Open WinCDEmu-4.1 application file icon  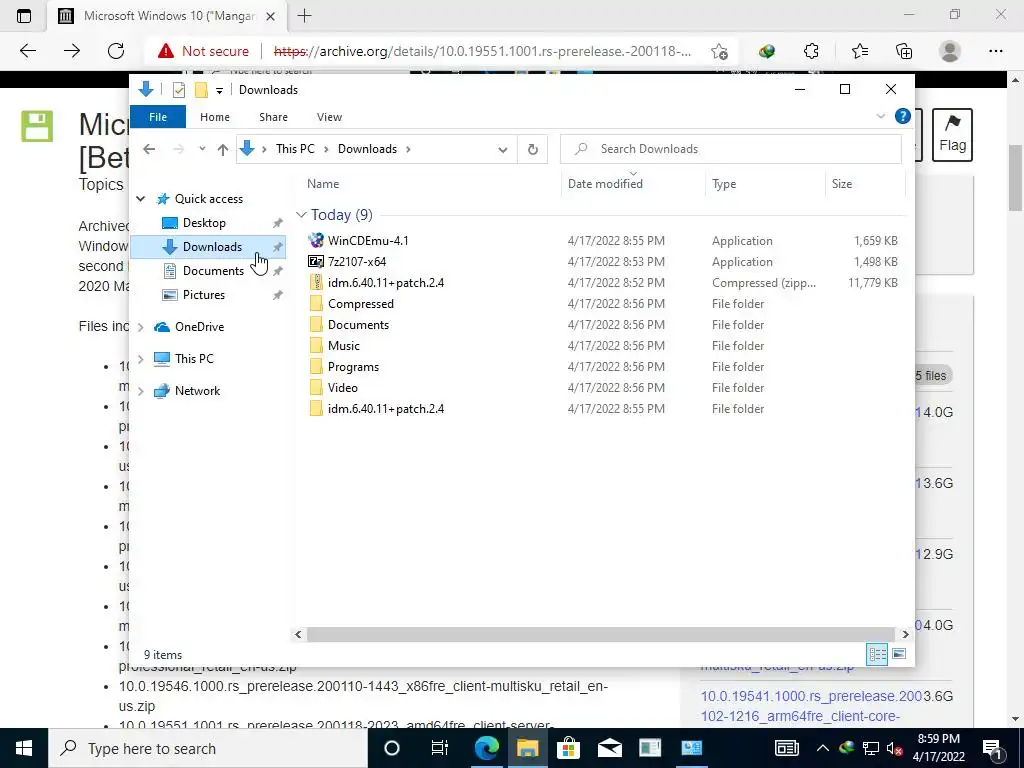(x=316, y=240)
